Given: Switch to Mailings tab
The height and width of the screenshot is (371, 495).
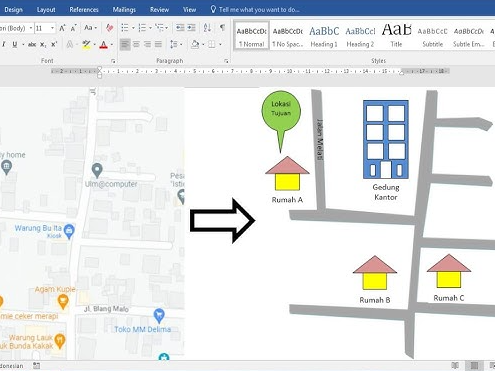Looking at the screenshot, I should click(124, 10).
